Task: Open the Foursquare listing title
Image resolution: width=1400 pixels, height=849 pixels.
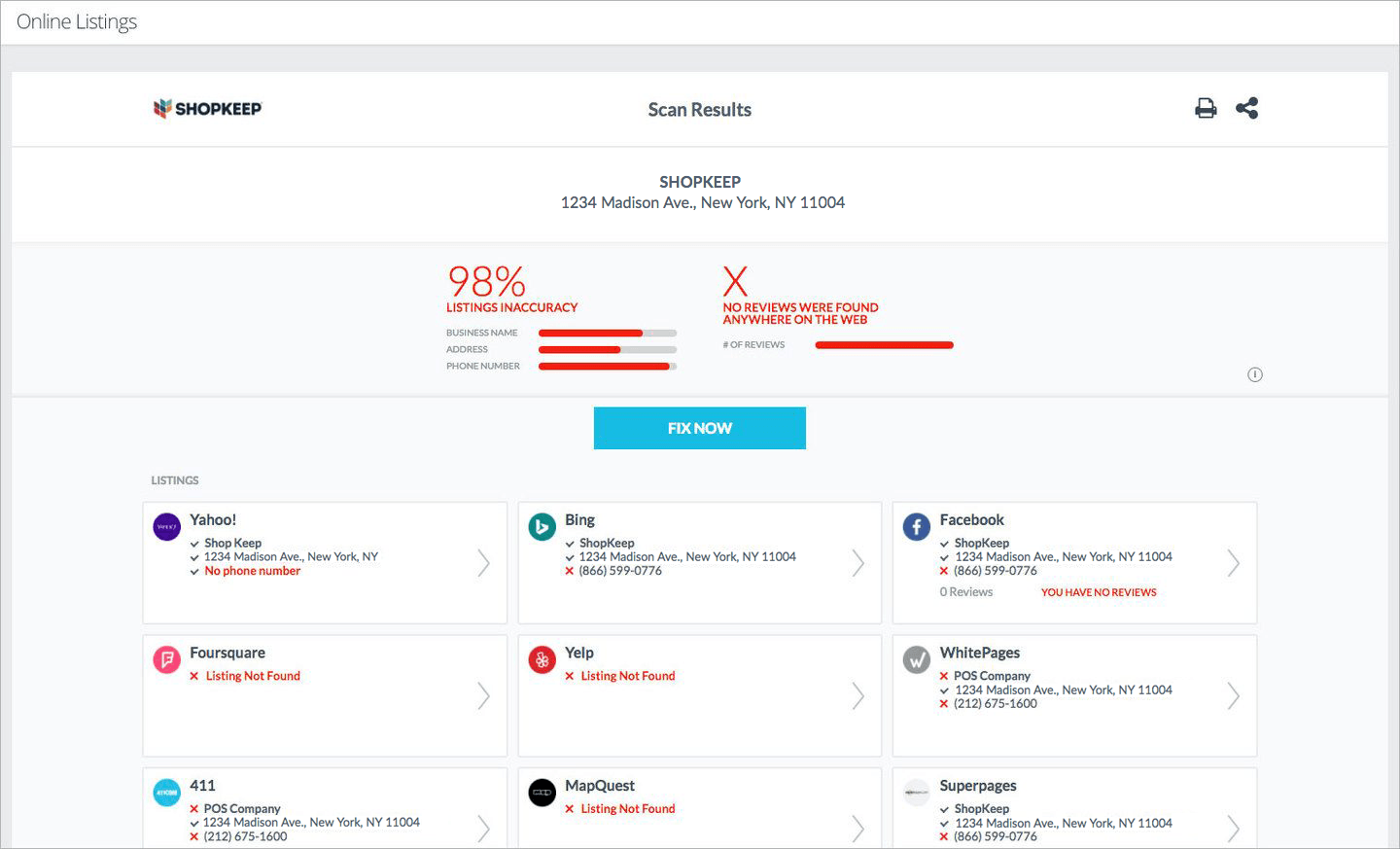Action: [x=227, y=653]
